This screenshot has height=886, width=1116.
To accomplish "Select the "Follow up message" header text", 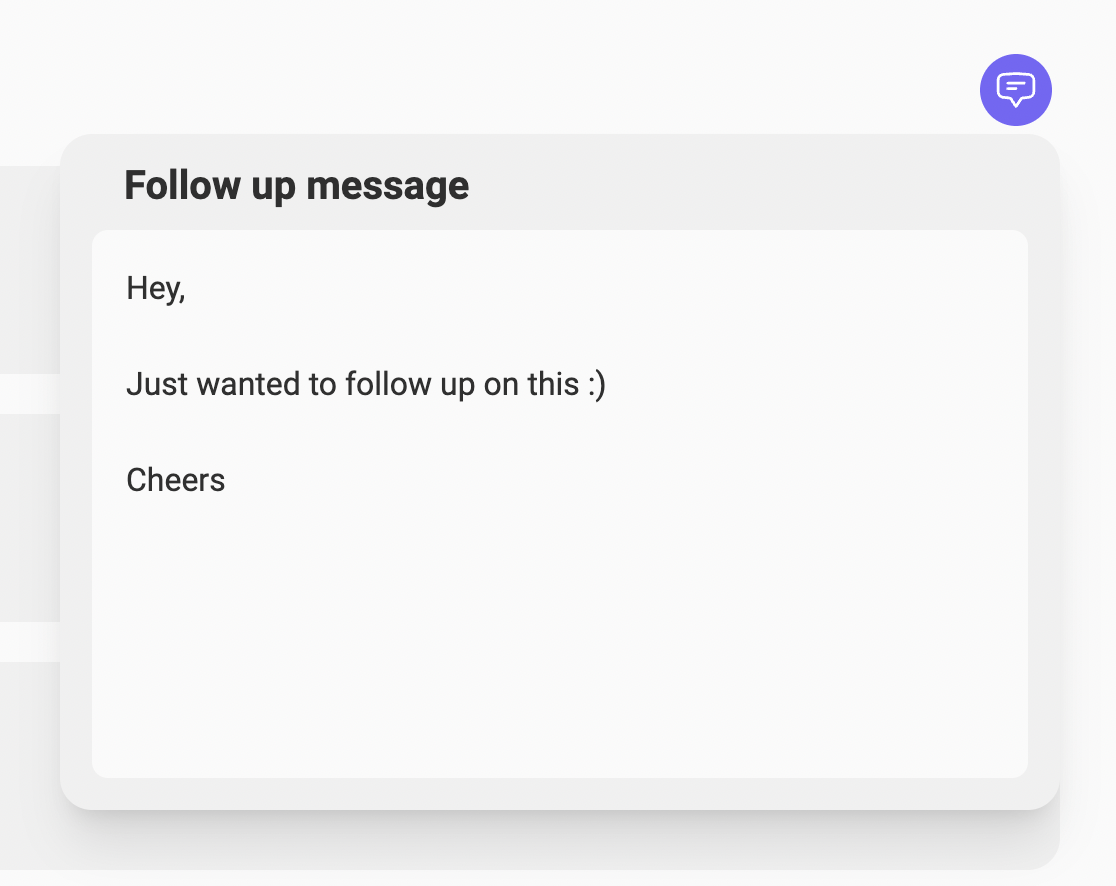I will (296, 185).
